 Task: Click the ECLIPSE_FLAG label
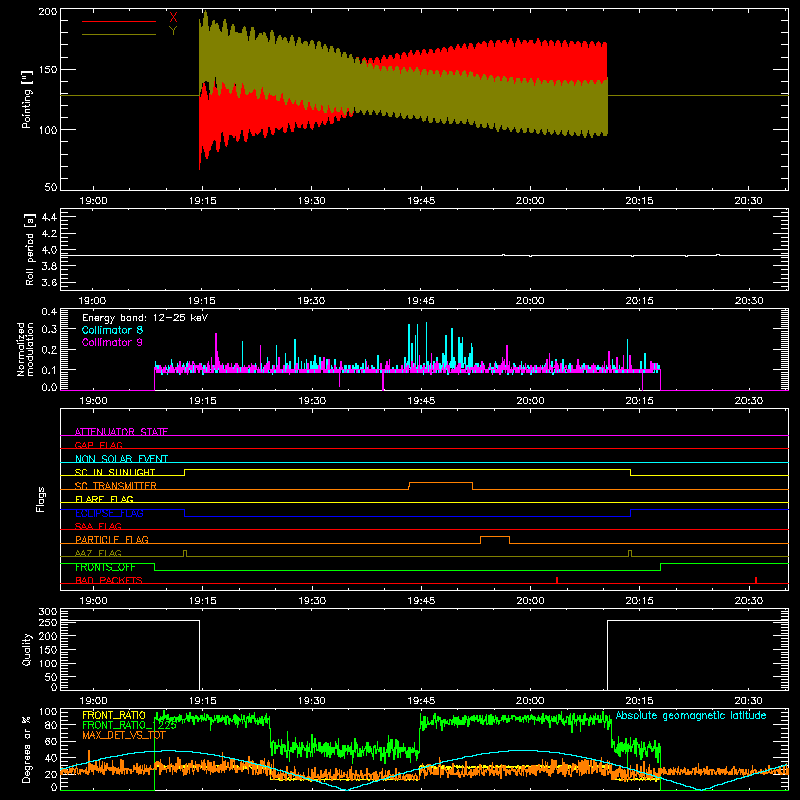coord(109,513)
